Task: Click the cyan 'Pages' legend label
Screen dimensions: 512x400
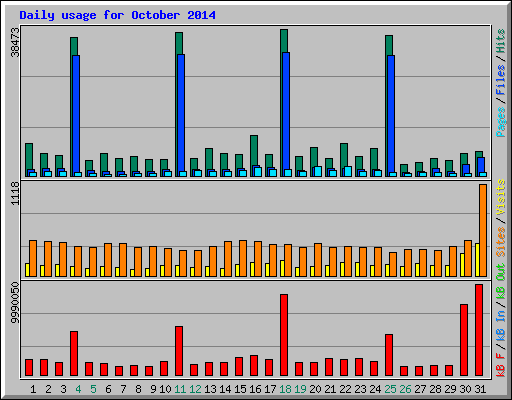Action: [x=501, y=122]
